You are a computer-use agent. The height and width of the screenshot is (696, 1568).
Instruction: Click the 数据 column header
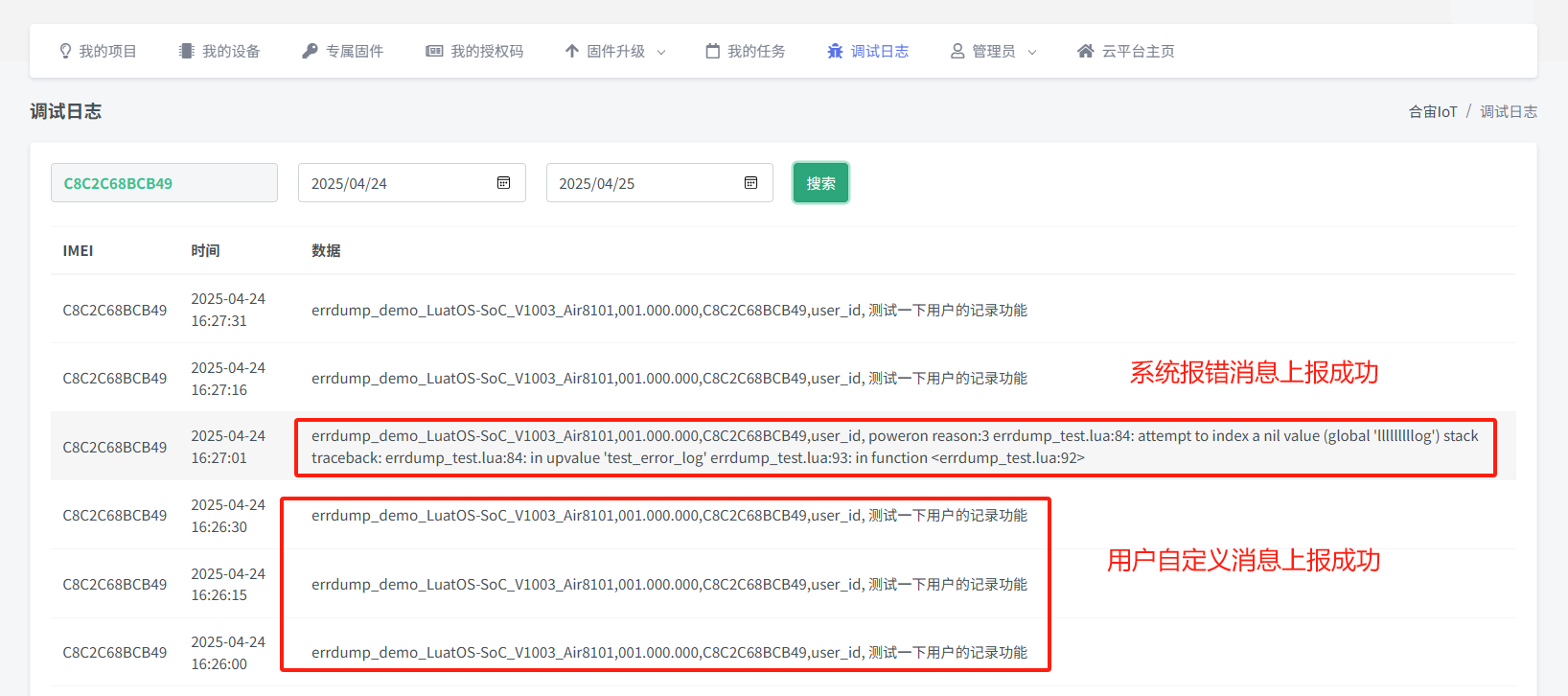coord(326,250)
